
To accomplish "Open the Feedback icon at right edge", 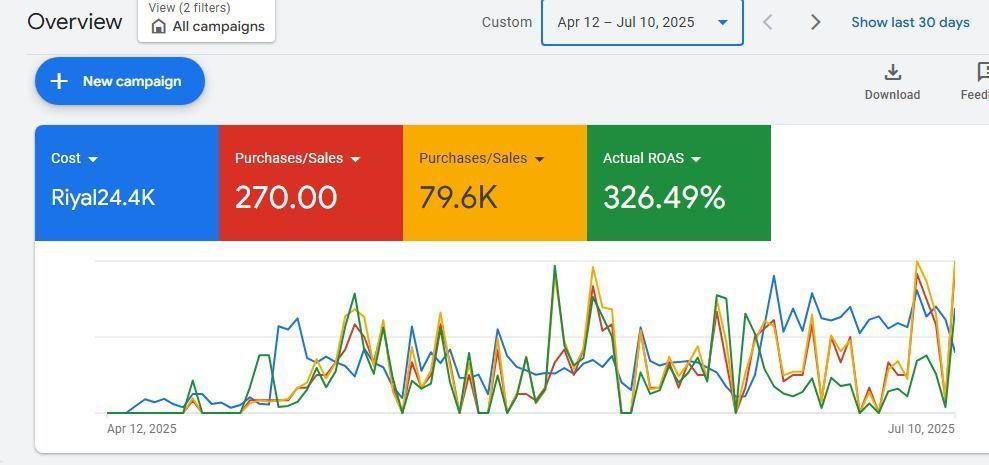I will pyautogui.click(x=982, y=73).
